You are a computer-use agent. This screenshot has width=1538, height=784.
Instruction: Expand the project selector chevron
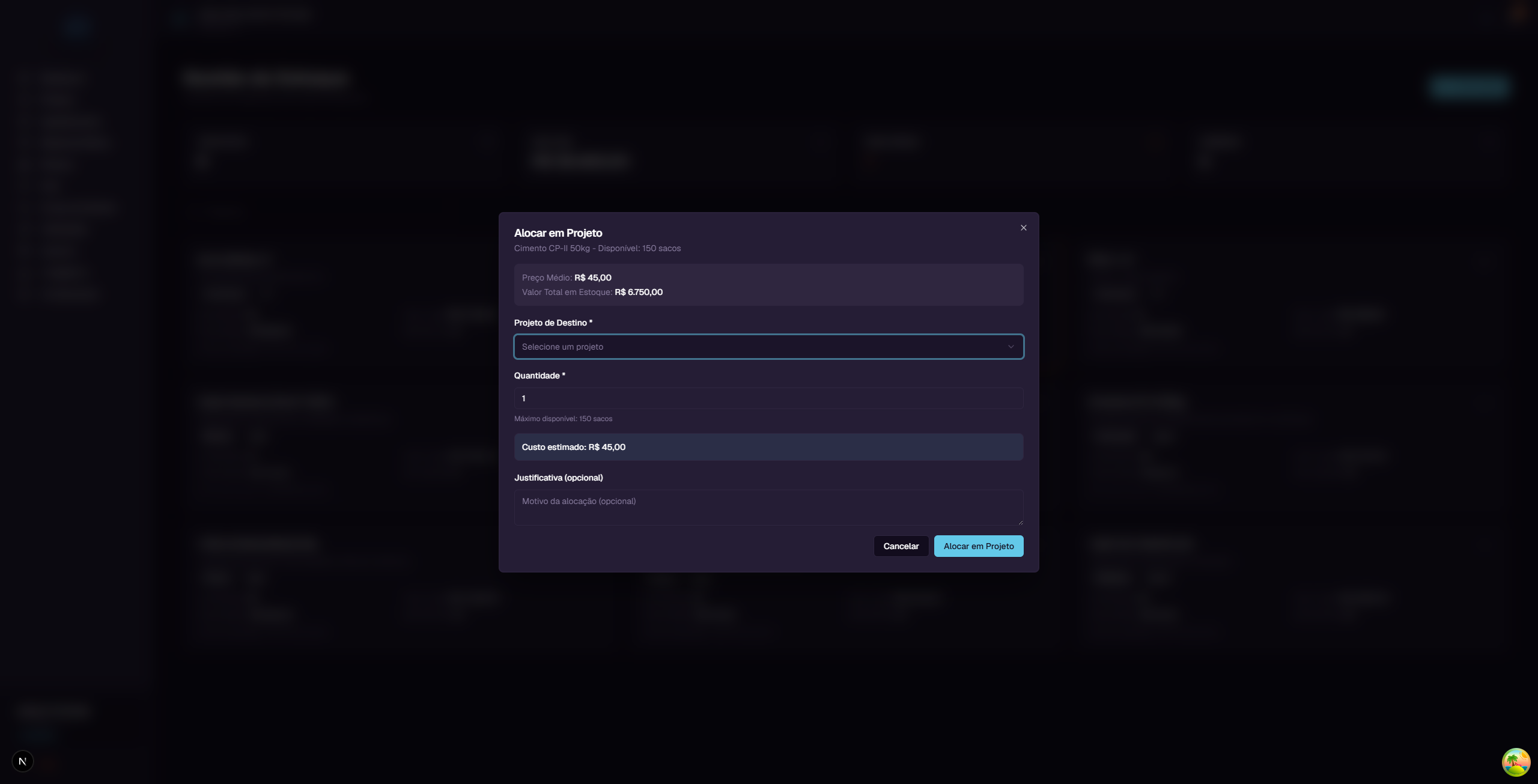[1011, 347]
